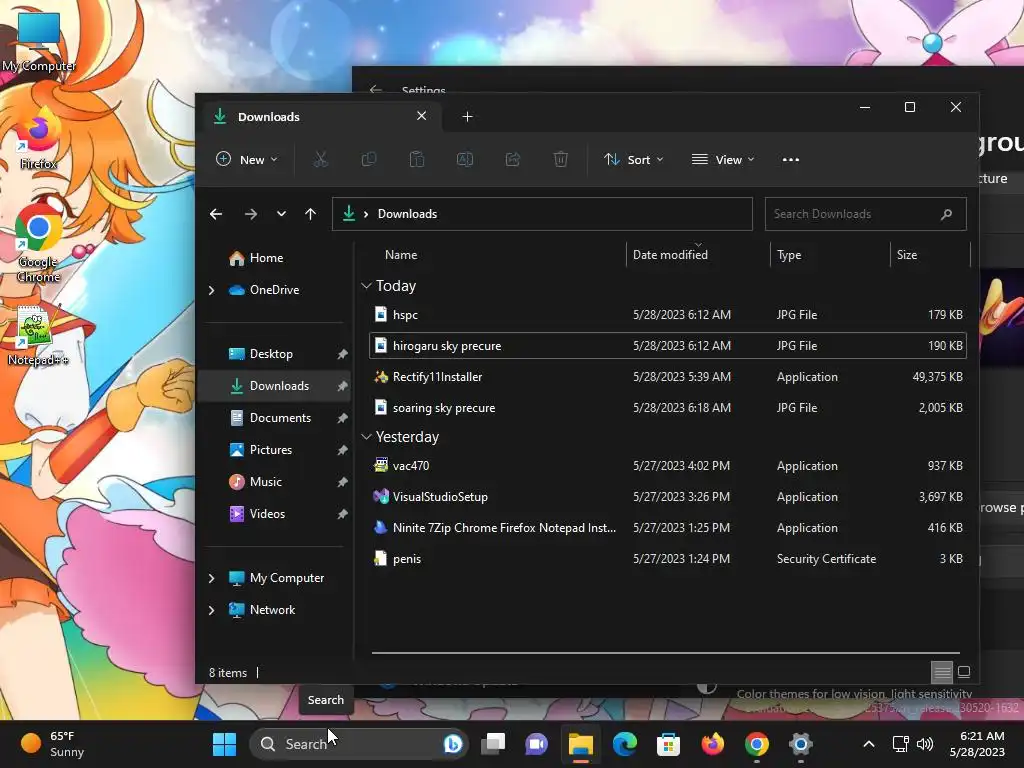Click the Copy icon in toolbar

coord(368,159)
